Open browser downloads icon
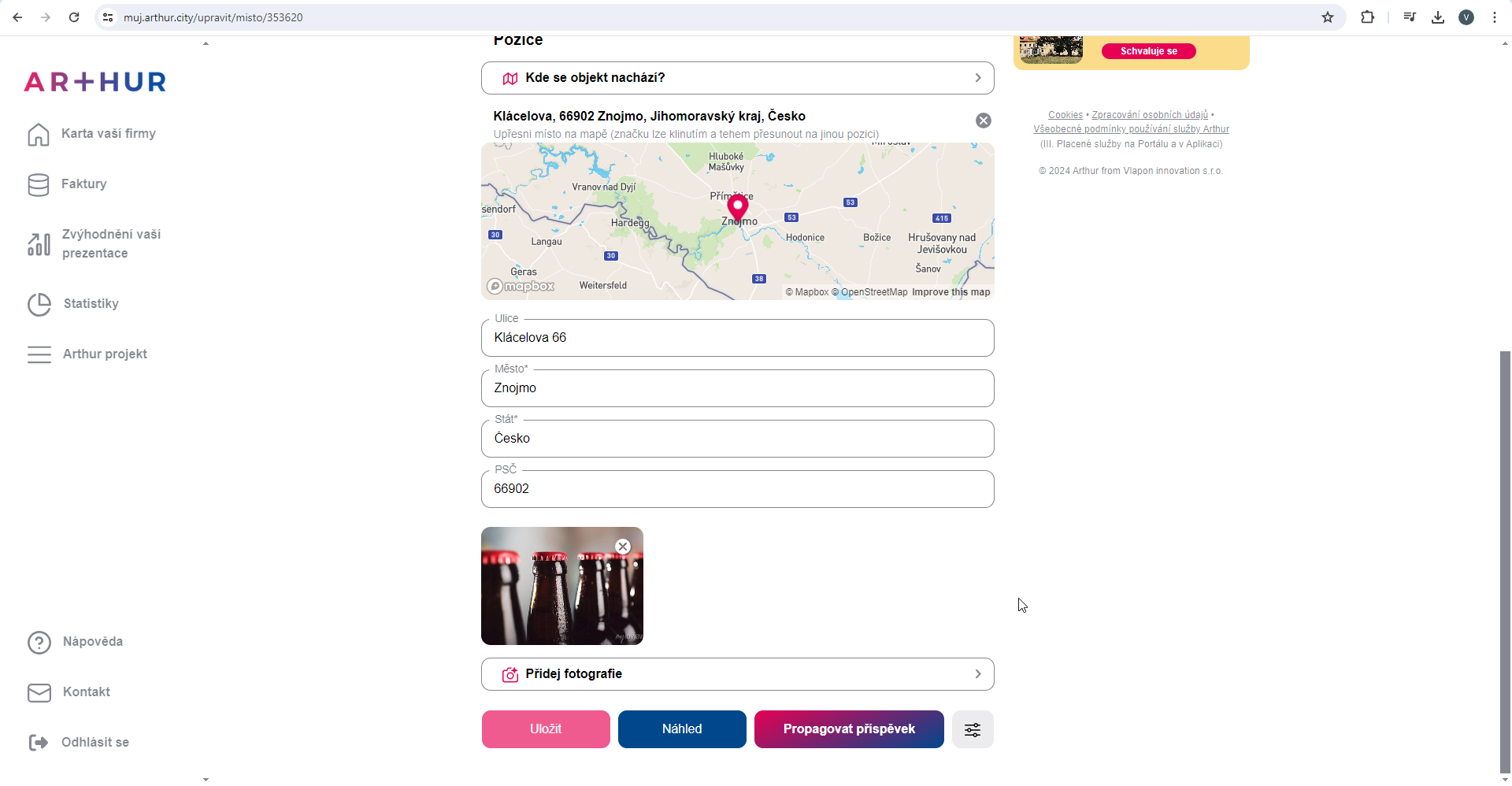This screenshot has width=1512, height=786. pyautogui.click(x=1438, y=17)
